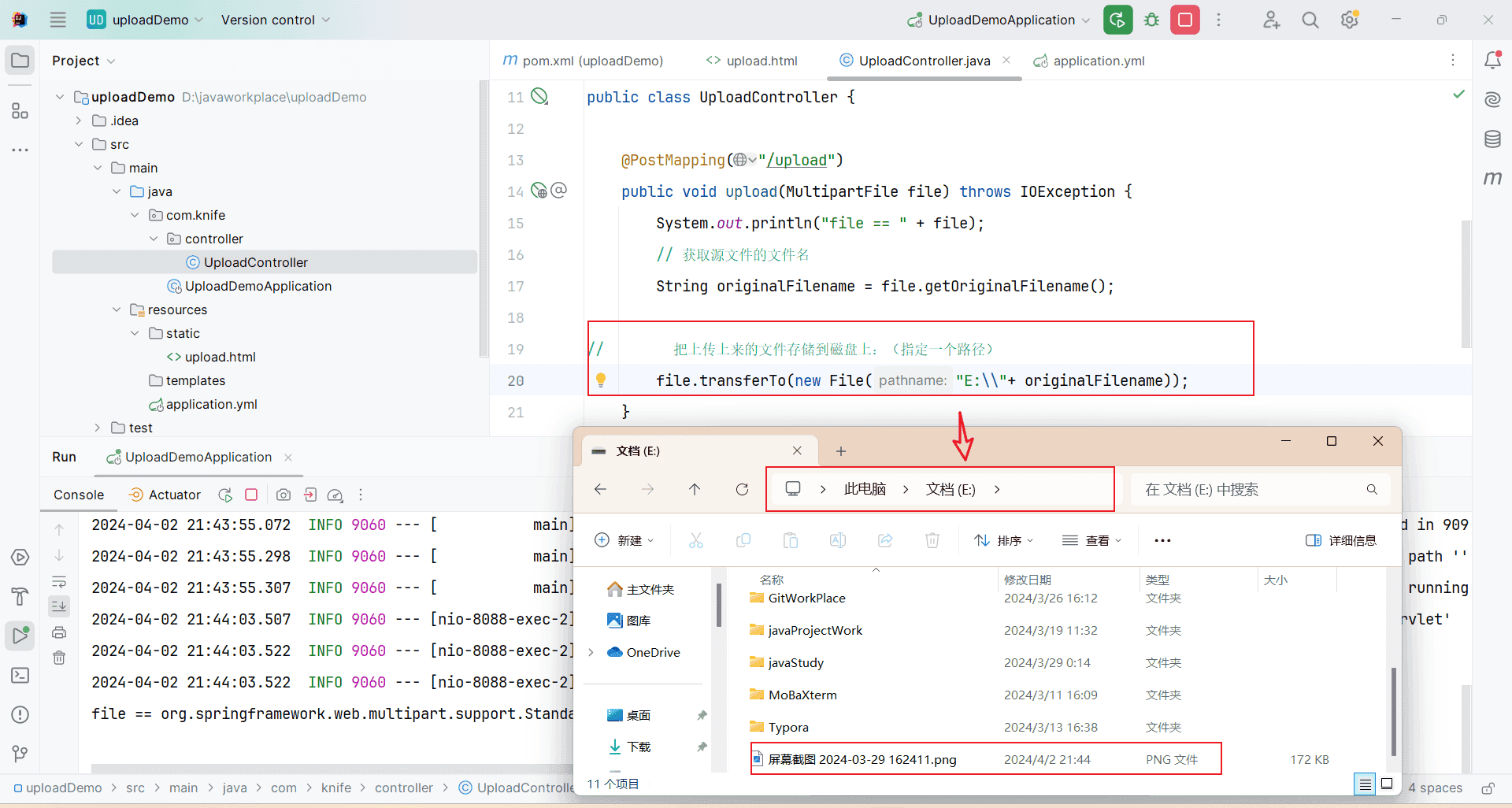The image size is (1512, 808).
Task: Clear console with the trash icon
Action: pos(59,658)
